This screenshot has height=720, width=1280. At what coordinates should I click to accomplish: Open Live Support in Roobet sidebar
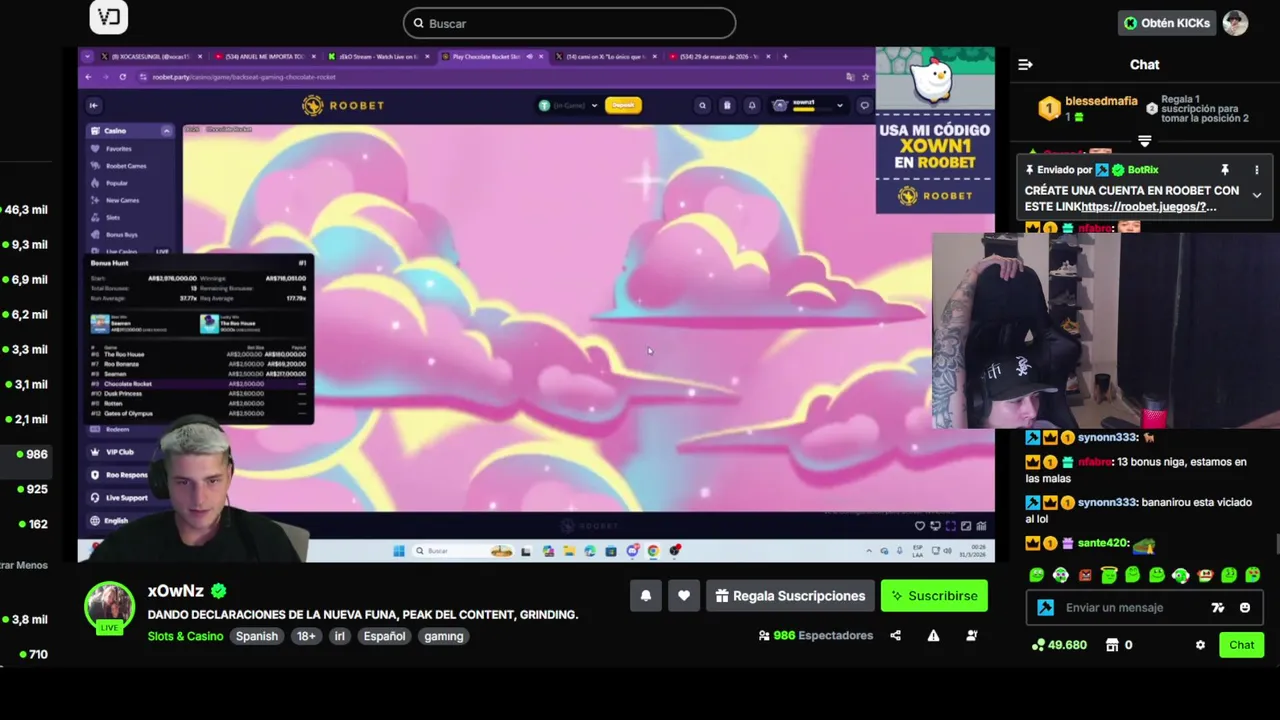click(126, 497)
